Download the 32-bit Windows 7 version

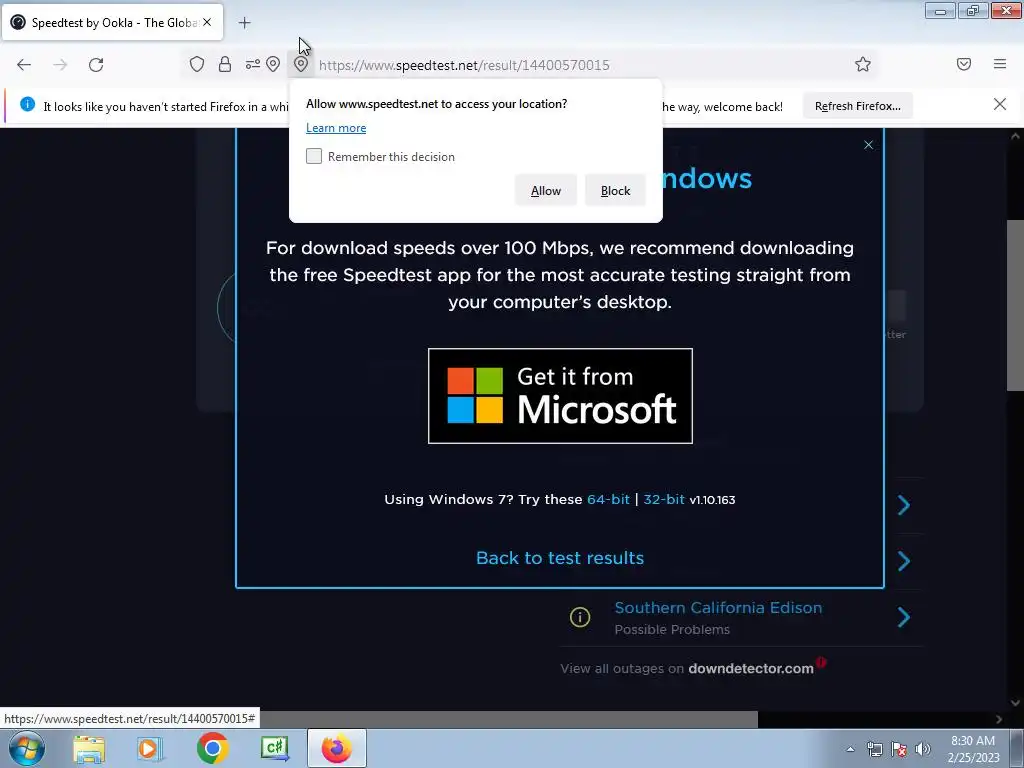point(664,500)
